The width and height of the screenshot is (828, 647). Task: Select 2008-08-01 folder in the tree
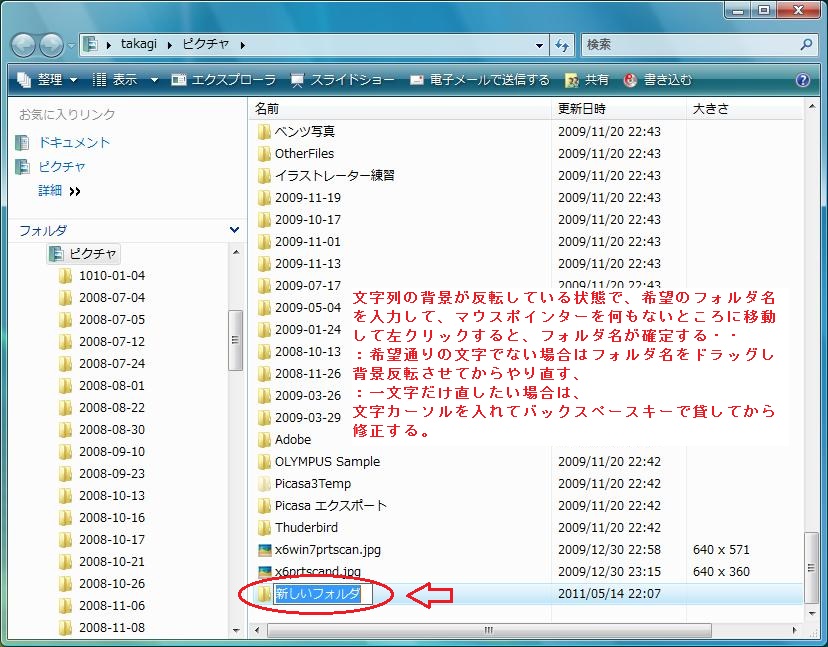111,386
